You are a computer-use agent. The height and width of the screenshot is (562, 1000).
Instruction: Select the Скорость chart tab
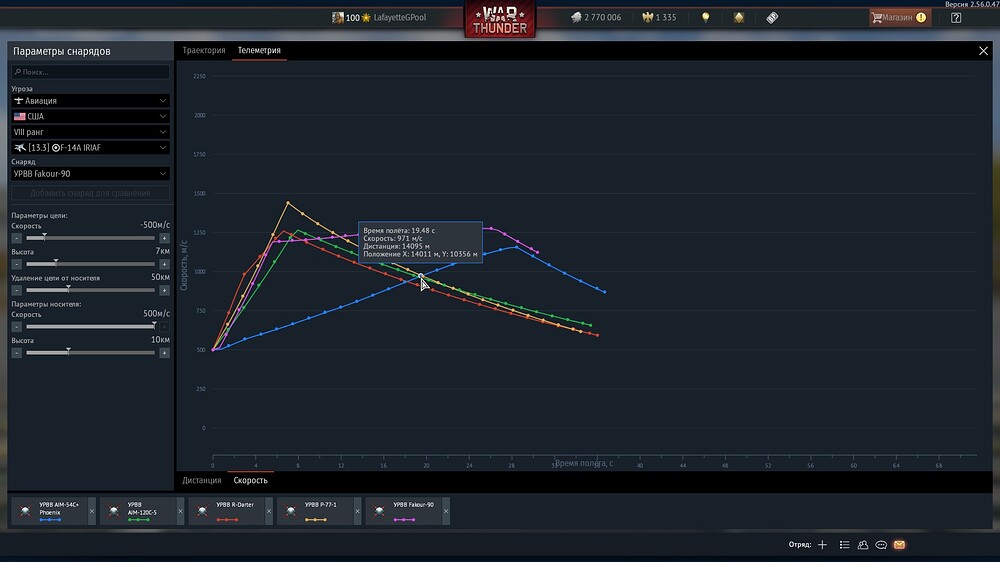pos(250,480)
